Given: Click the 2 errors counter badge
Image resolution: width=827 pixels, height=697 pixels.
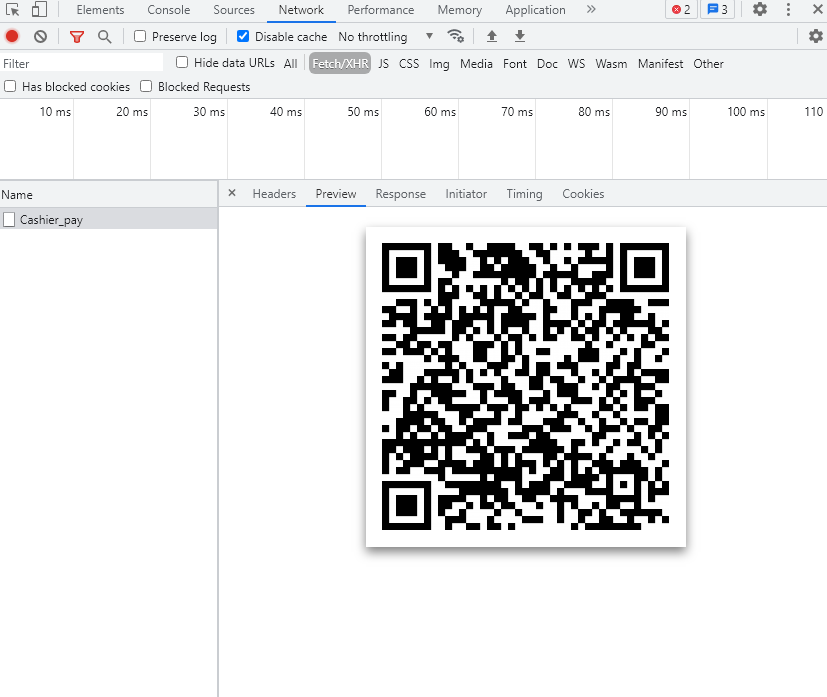Looking at the screenshot, I should pyautogui.click(x=681, y=9).
